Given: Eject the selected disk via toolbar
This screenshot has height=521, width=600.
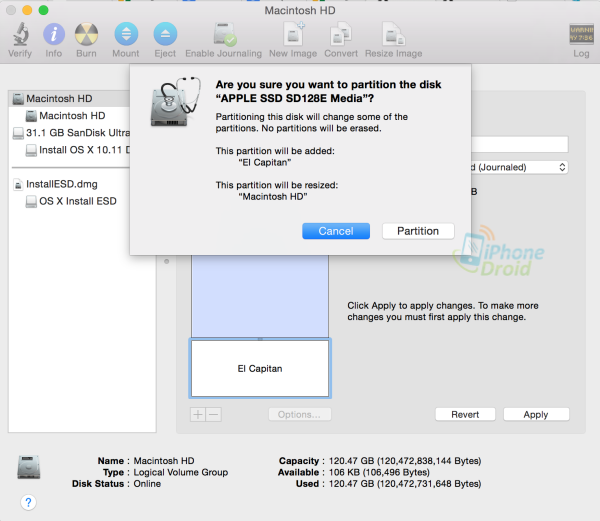Looking at the screenshot, I should pyautogui.click(x=165, y=36).
